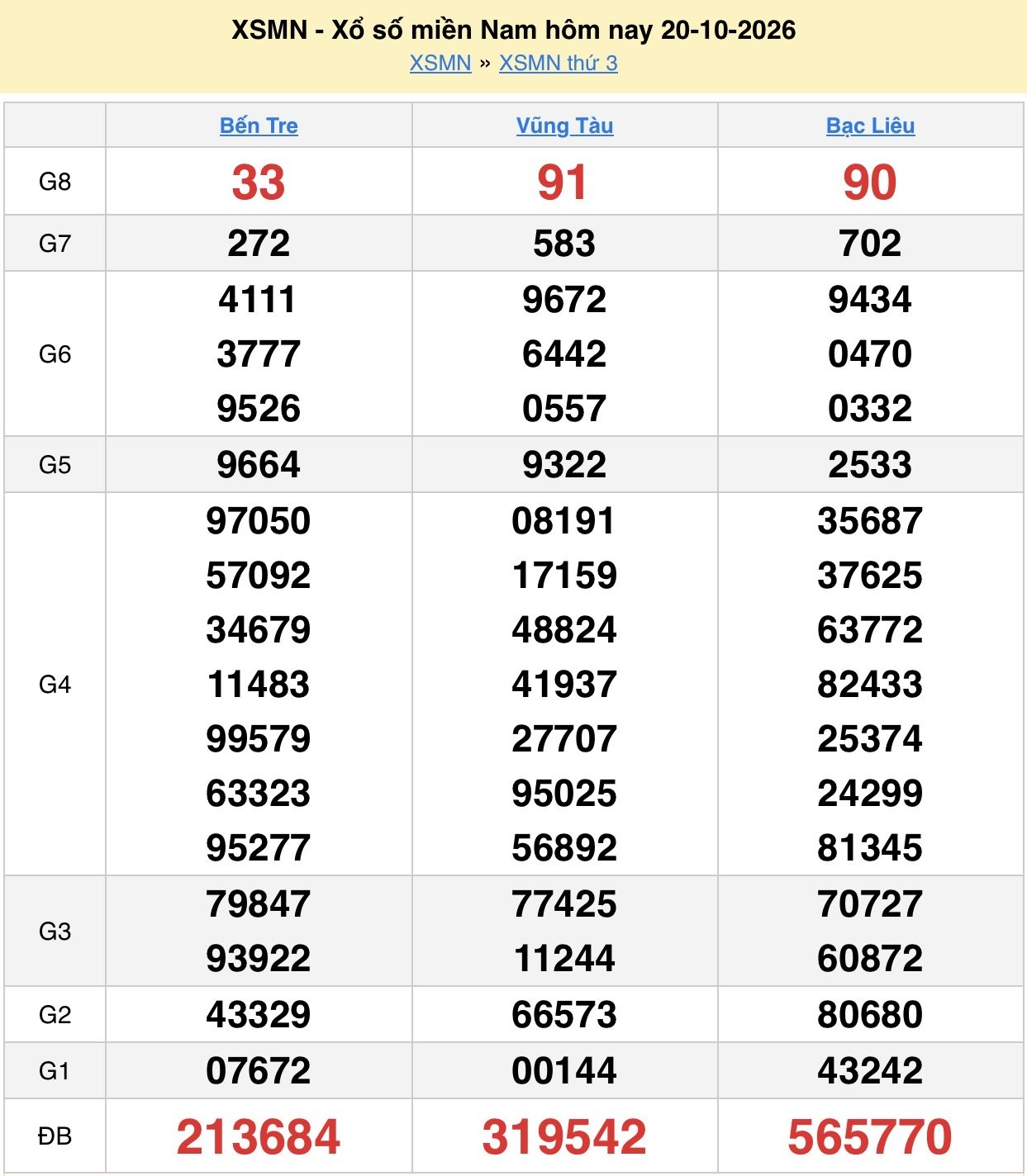The height and width of the screenshot is (1176, 1027).
Task: Select Bến Tre G1 number 07672
Action: coord(259,1071)
